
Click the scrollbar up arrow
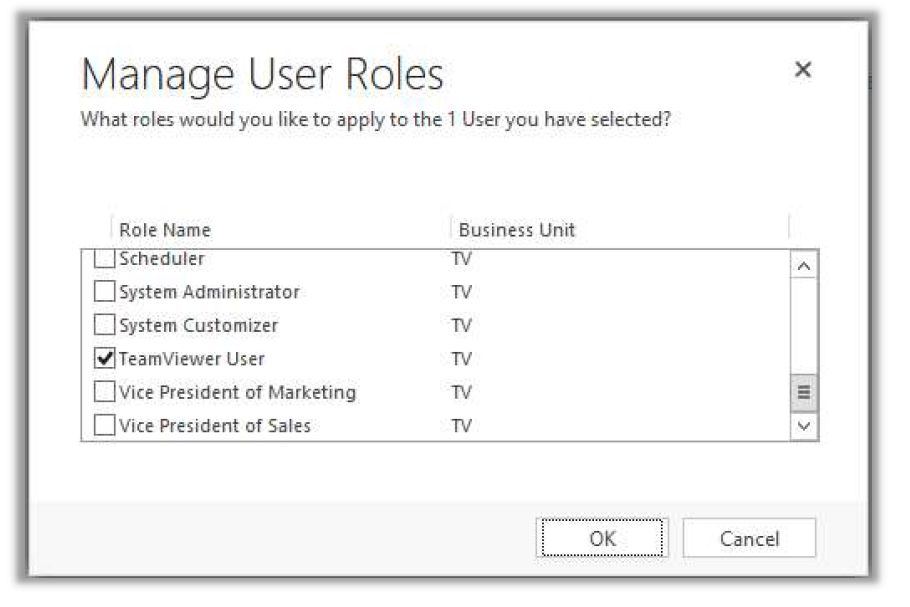804,266
